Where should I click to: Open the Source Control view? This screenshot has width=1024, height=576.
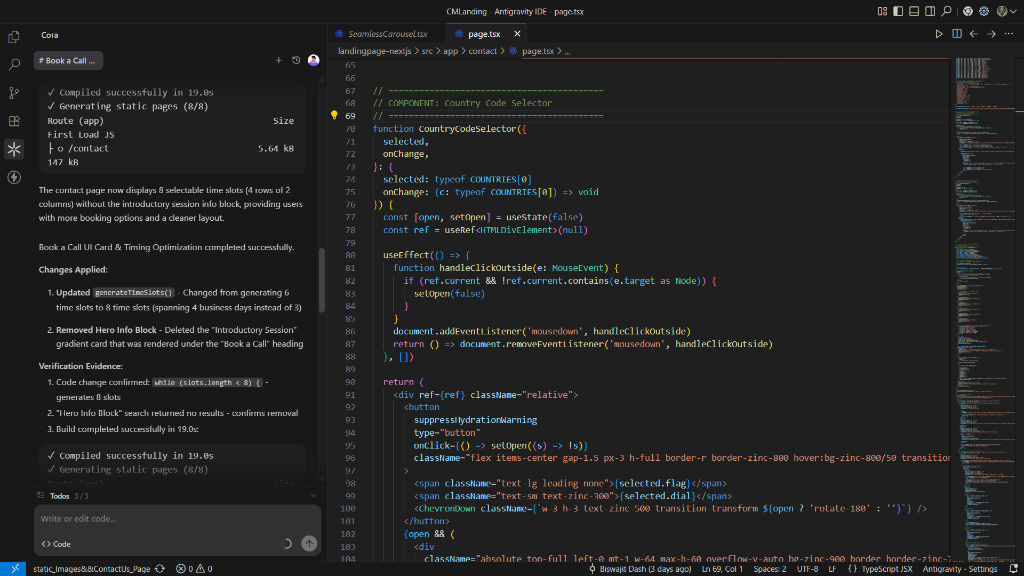[x=14, y=93]
